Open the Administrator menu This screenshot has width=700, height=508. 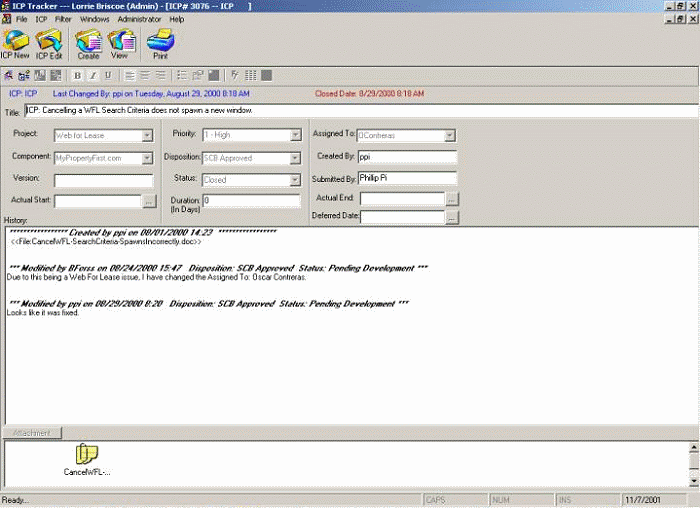coord(139,19)
